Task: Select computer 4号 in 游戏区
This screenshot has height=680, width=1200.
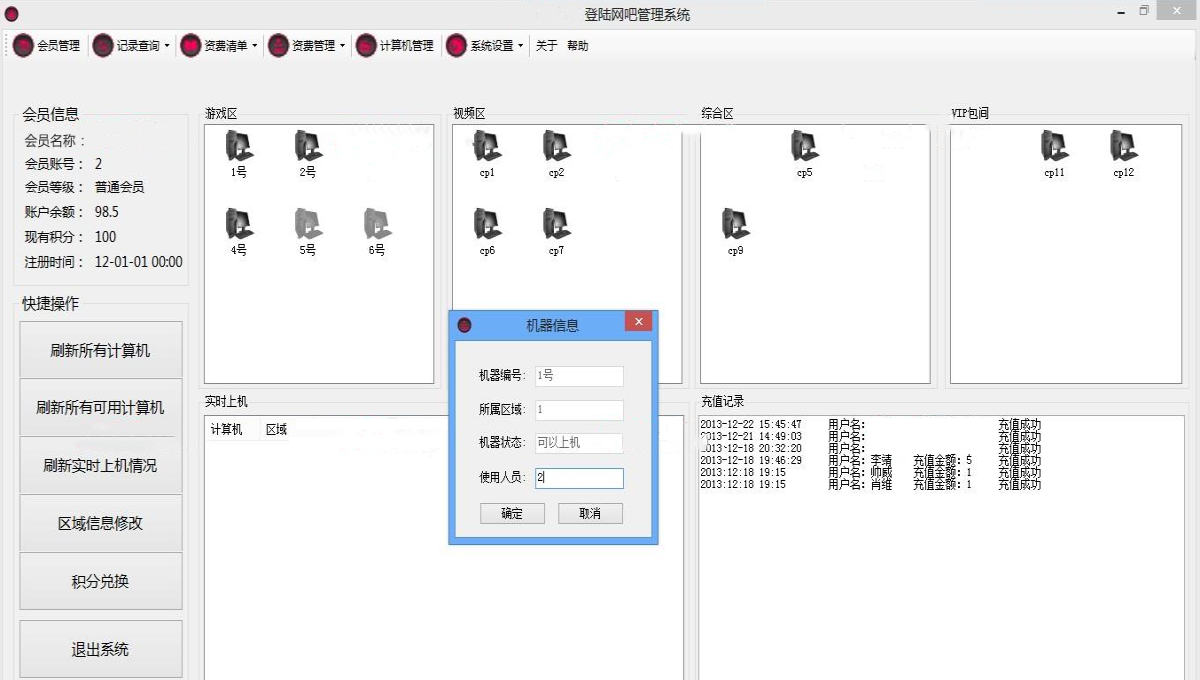Action: click(x=239, y=232)
